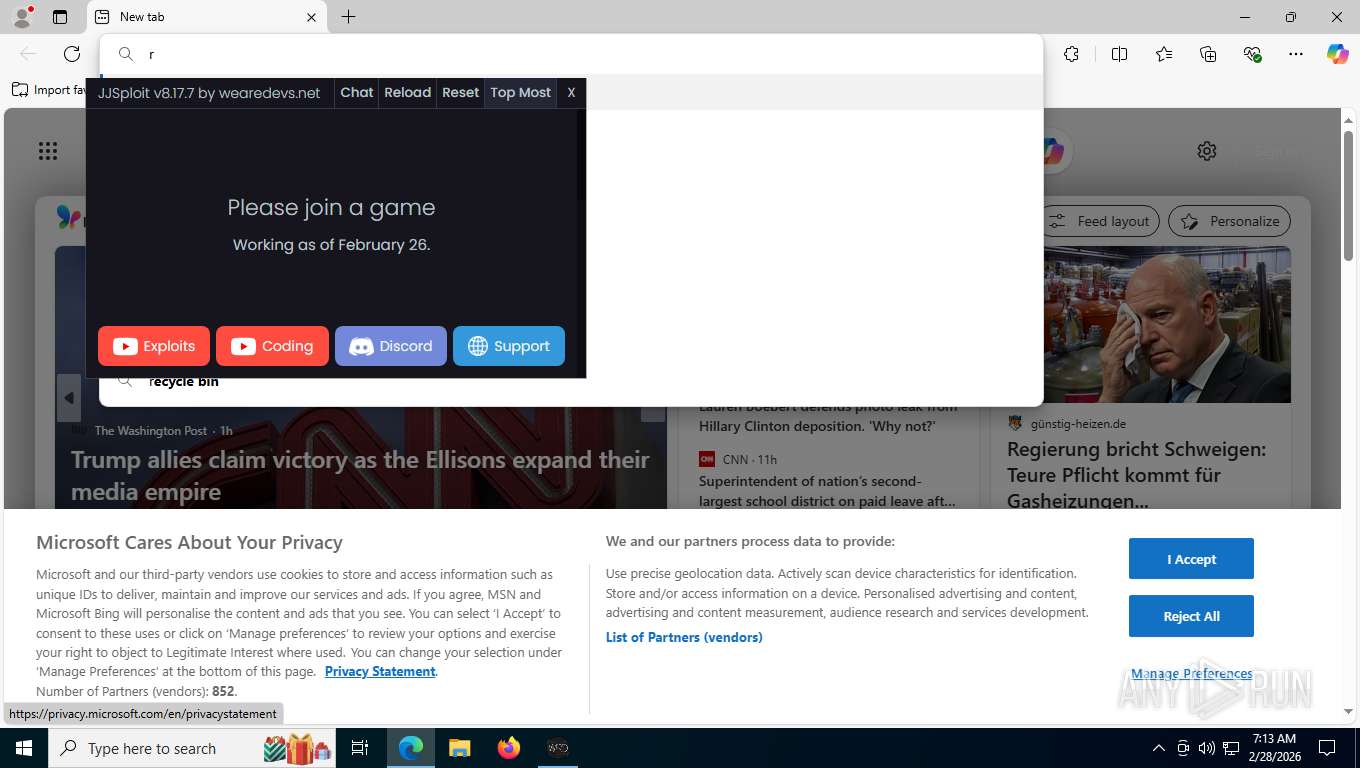
Task: Open the taskbar clock and date
Action: [x=1273, y=748]
